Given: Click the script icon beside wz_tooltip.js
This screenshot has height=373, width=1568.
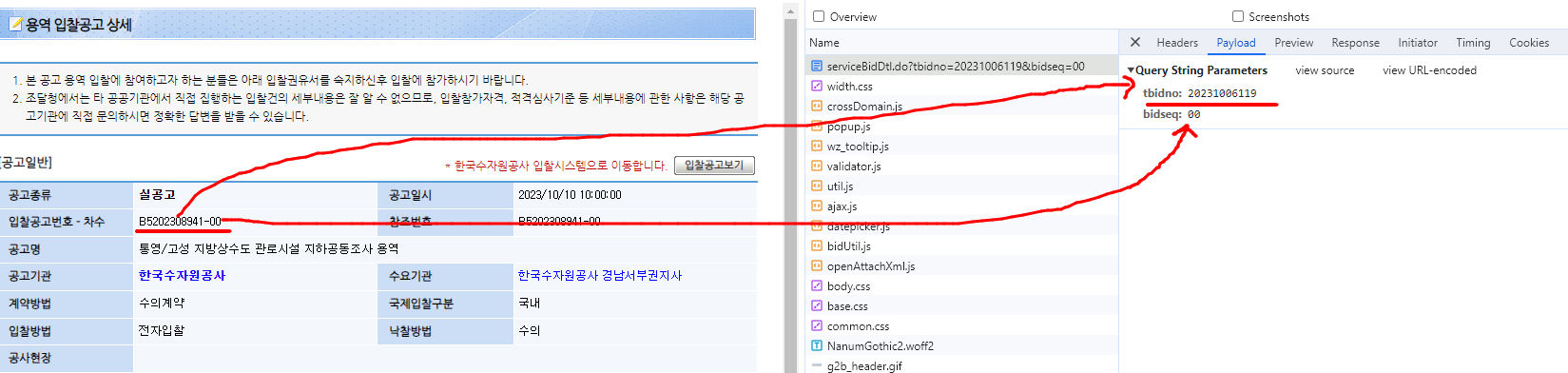Looking at the screenshot, I should 817,147.
